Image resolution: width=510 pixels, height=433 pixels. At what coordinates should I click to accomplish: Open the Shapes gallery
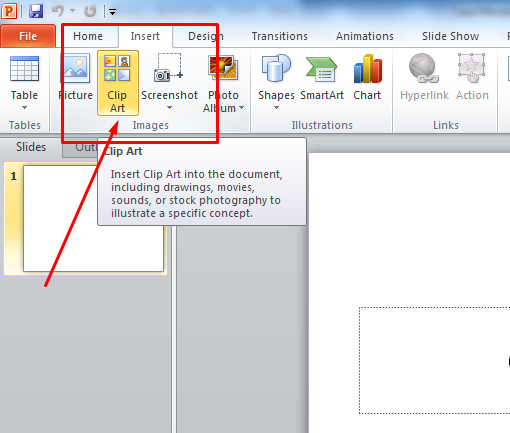coord(276,77)
